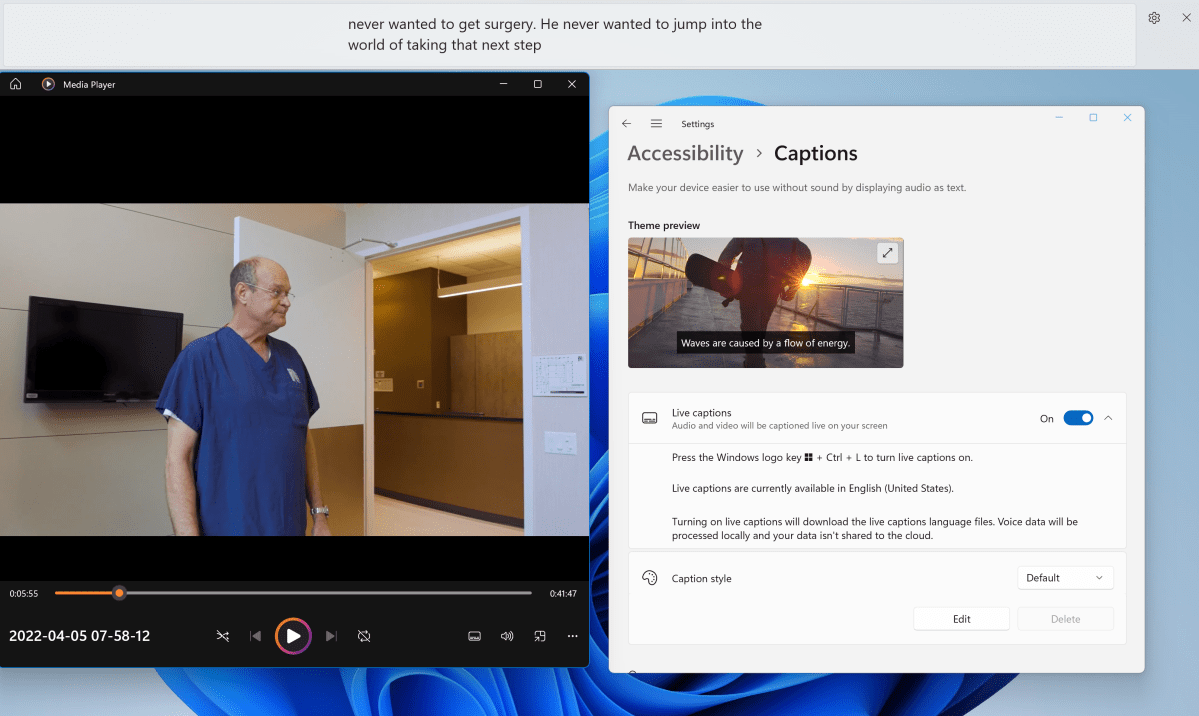This screenshot has width=1199, height=716.
Task: Click the Media Player app logo
Action: 48,84
